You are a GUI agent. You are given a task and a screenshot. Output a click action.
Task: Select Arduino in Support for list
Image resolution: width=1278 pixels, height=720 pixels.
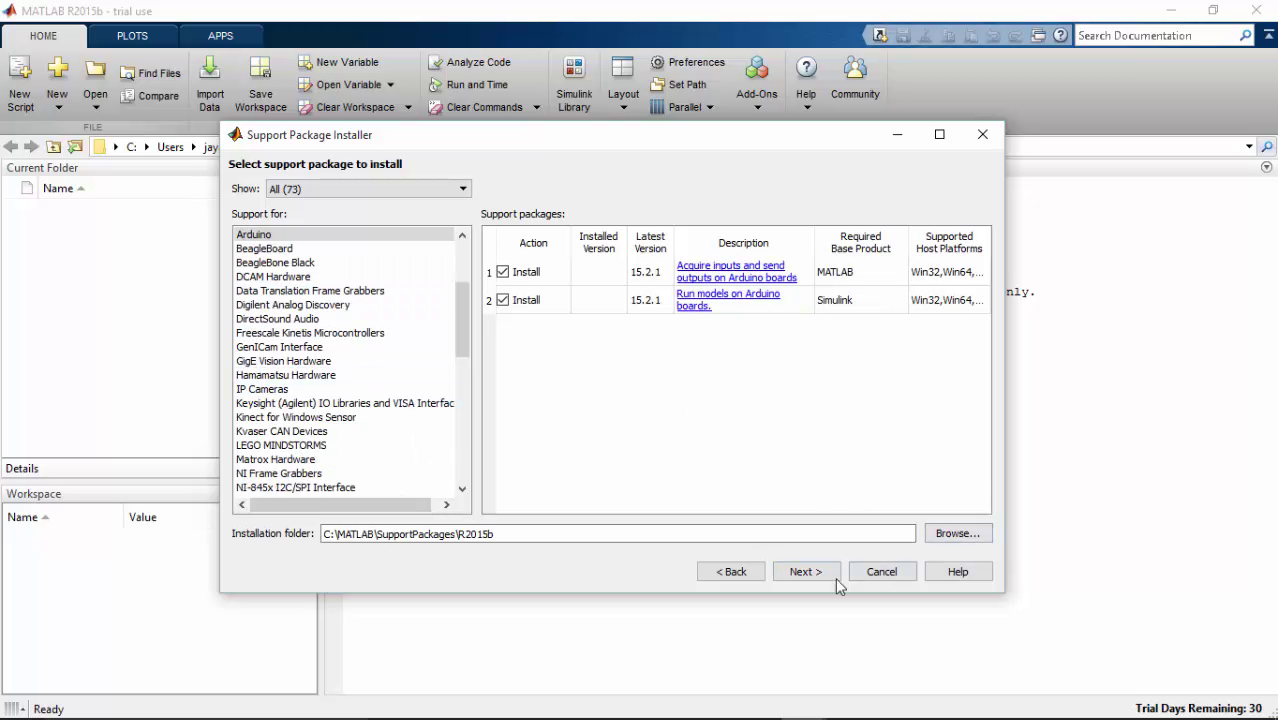pos(344,235)
